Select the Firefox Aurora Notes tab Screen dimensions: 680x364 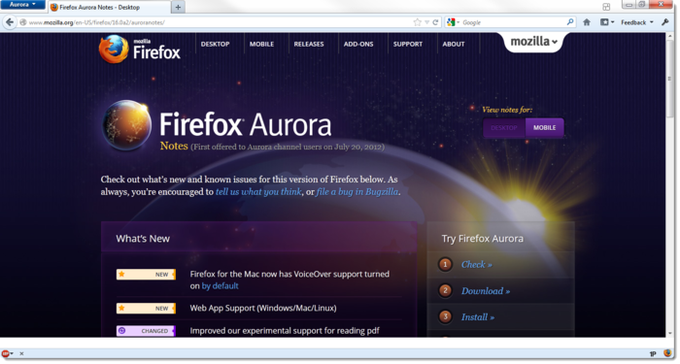point(109,7)
